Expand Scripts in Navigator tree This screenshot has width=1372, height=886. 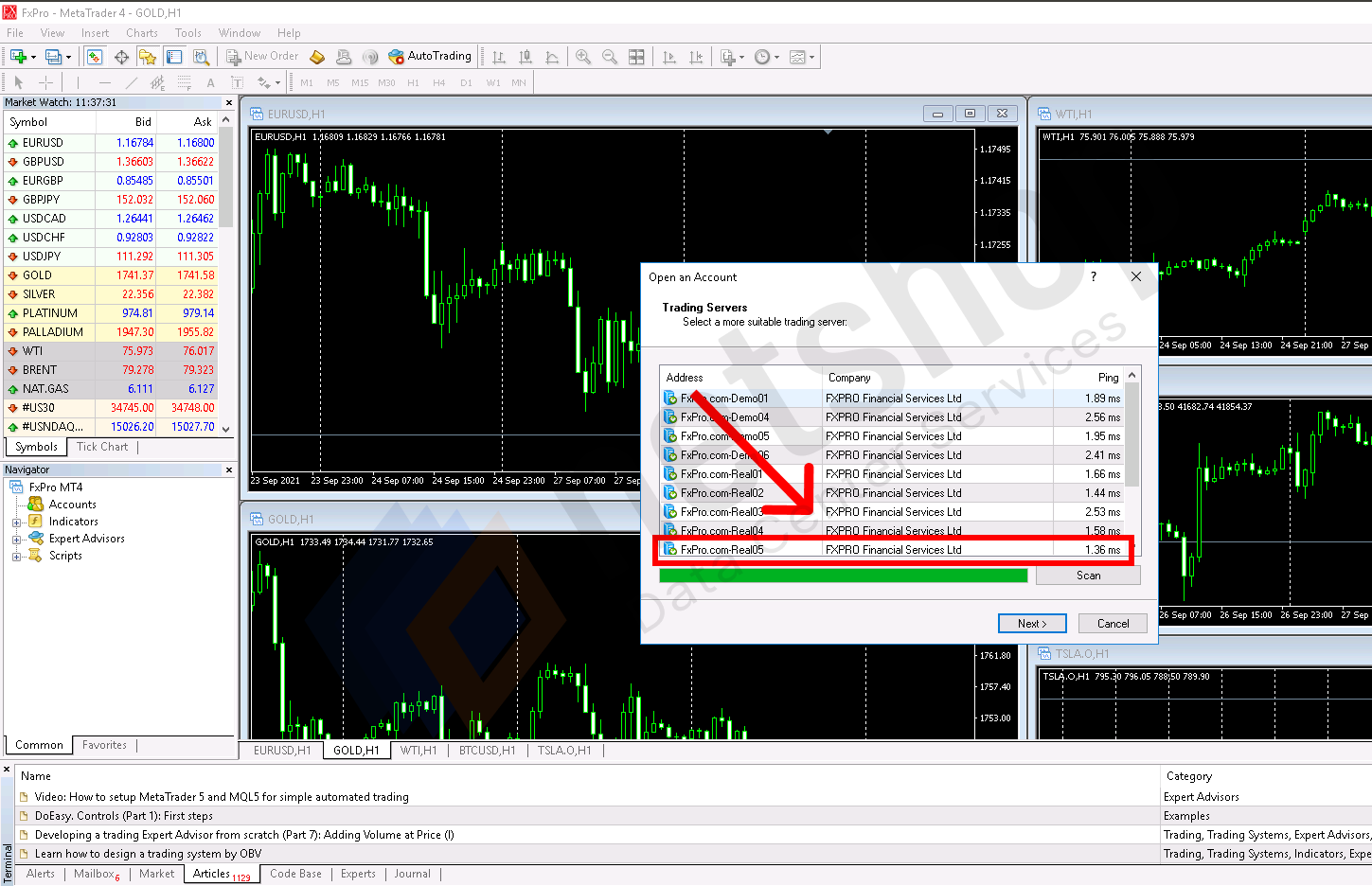[16, 557]
